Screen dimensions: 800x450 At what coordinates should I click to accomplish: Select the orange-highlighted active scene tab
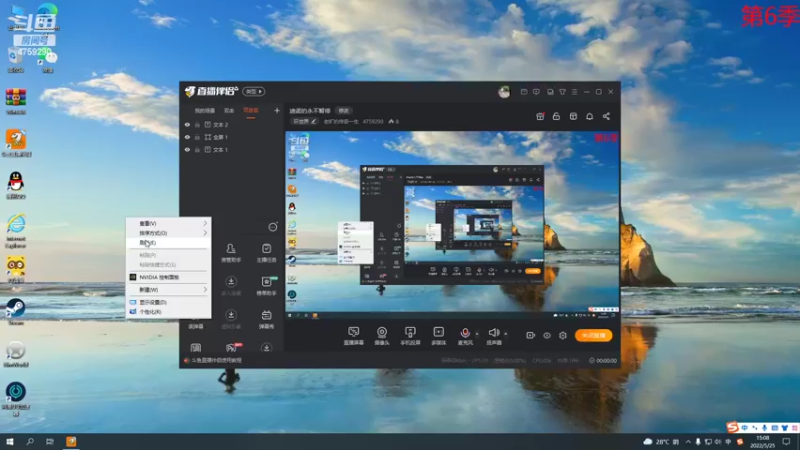coord(251,111)
